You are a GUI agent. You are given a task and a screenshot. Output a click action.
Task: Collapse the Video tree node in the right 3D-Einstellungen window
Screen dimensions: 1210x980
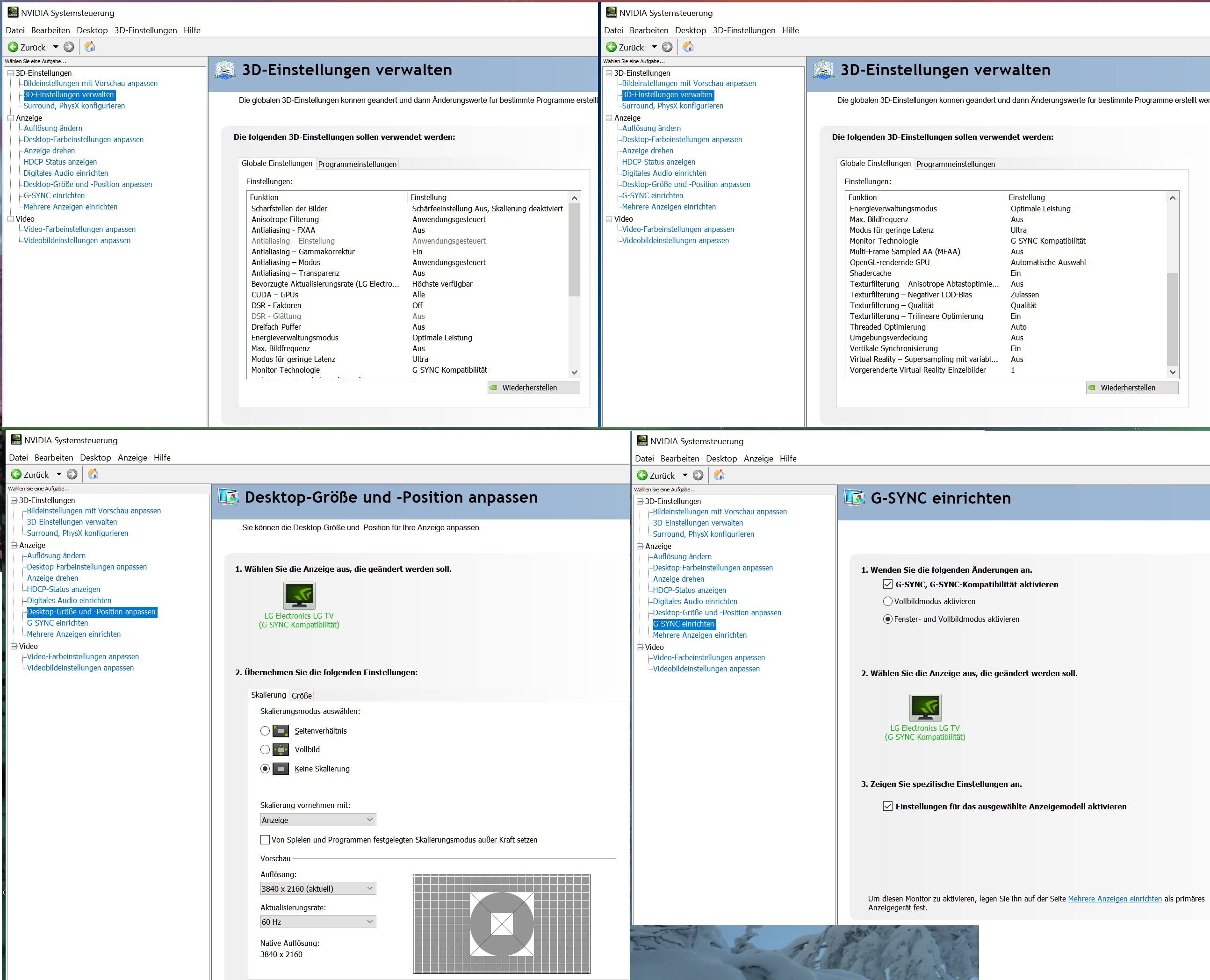point(608,219)
